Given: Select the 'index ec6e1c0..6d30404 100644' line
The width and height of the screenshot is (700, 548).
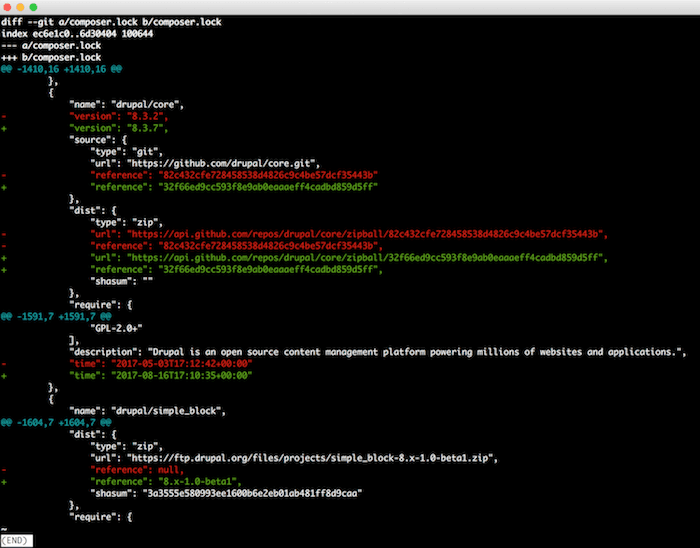Looking at the screenshot, I should coord(77,33).
